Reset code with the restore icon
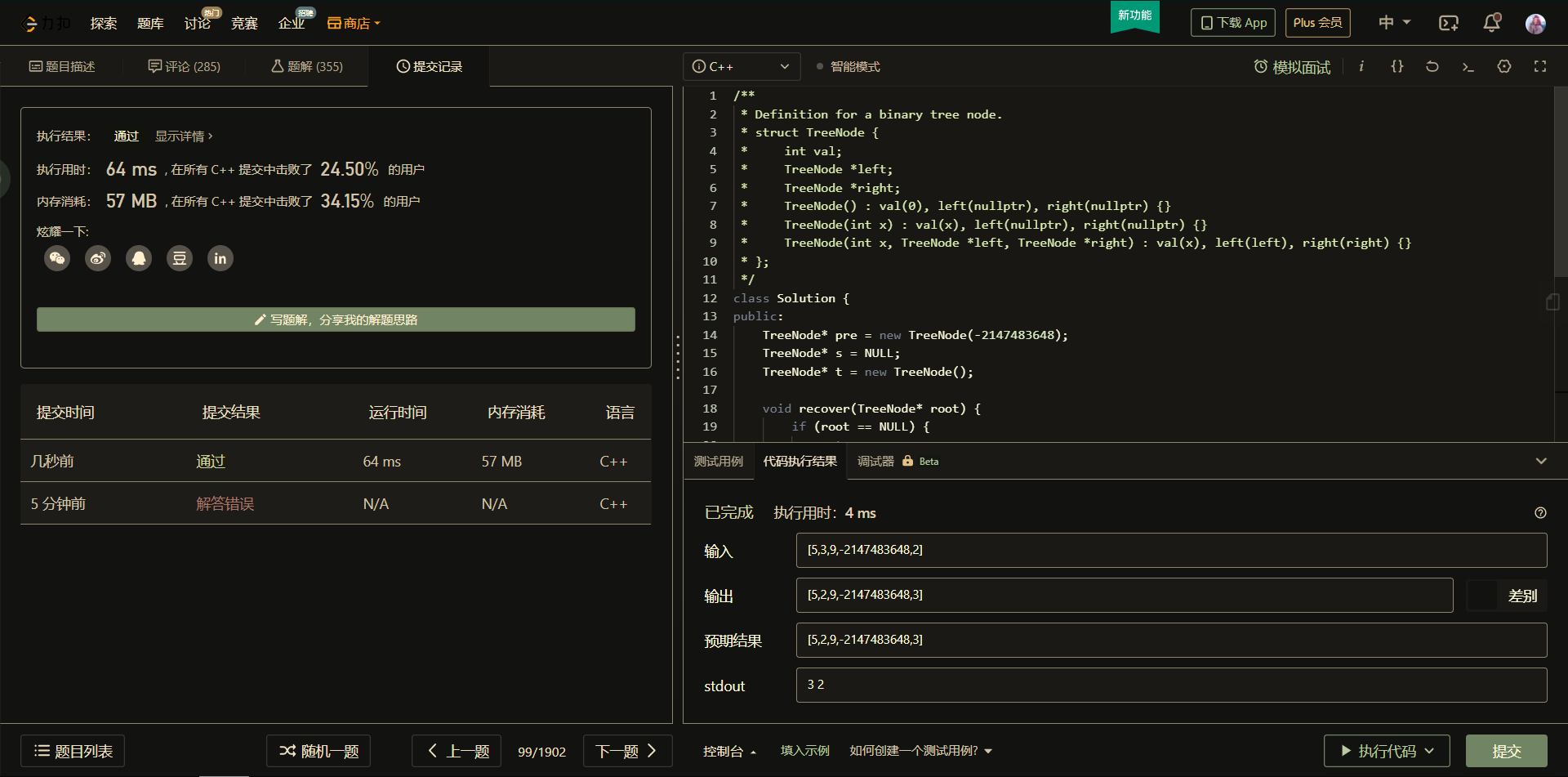 1432,67
